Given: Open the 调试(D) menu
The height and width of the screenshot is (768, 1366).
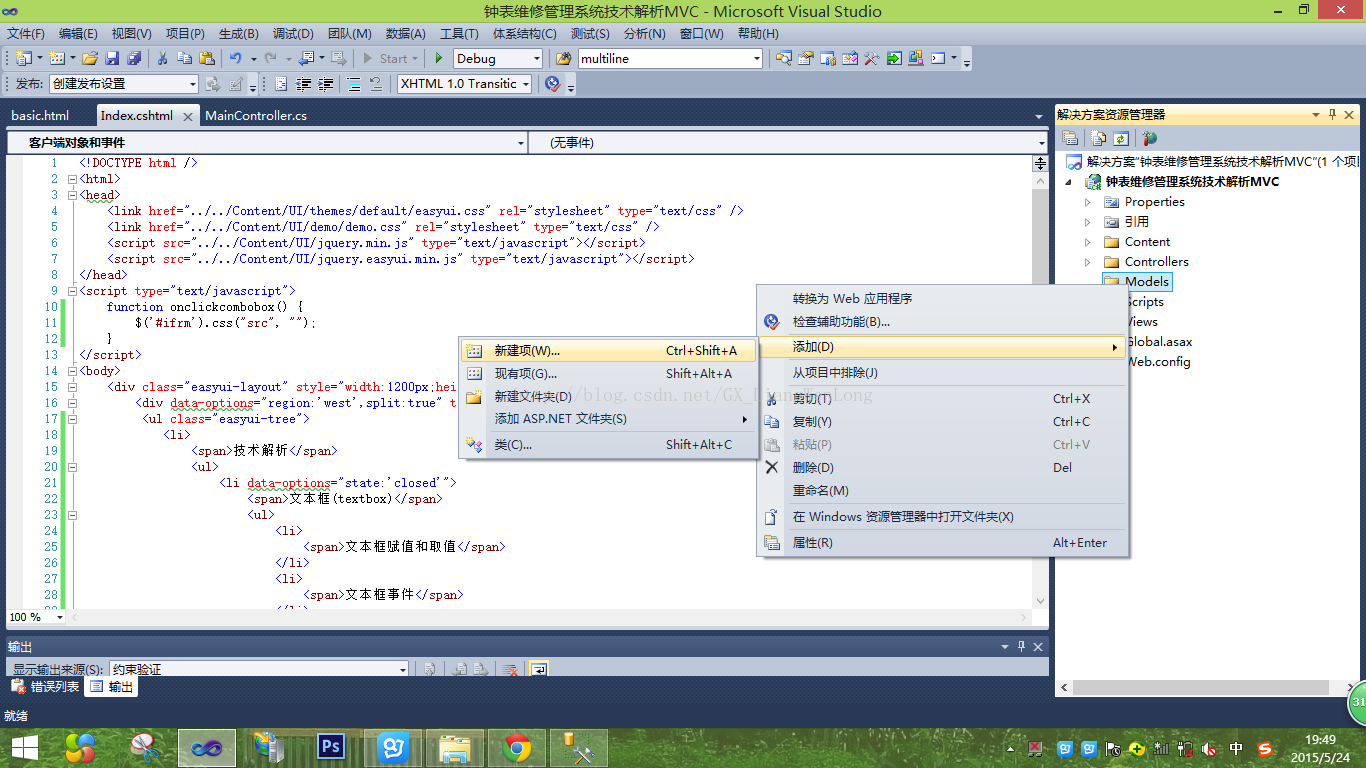Looking at the screenshot, I should (292, 34).
